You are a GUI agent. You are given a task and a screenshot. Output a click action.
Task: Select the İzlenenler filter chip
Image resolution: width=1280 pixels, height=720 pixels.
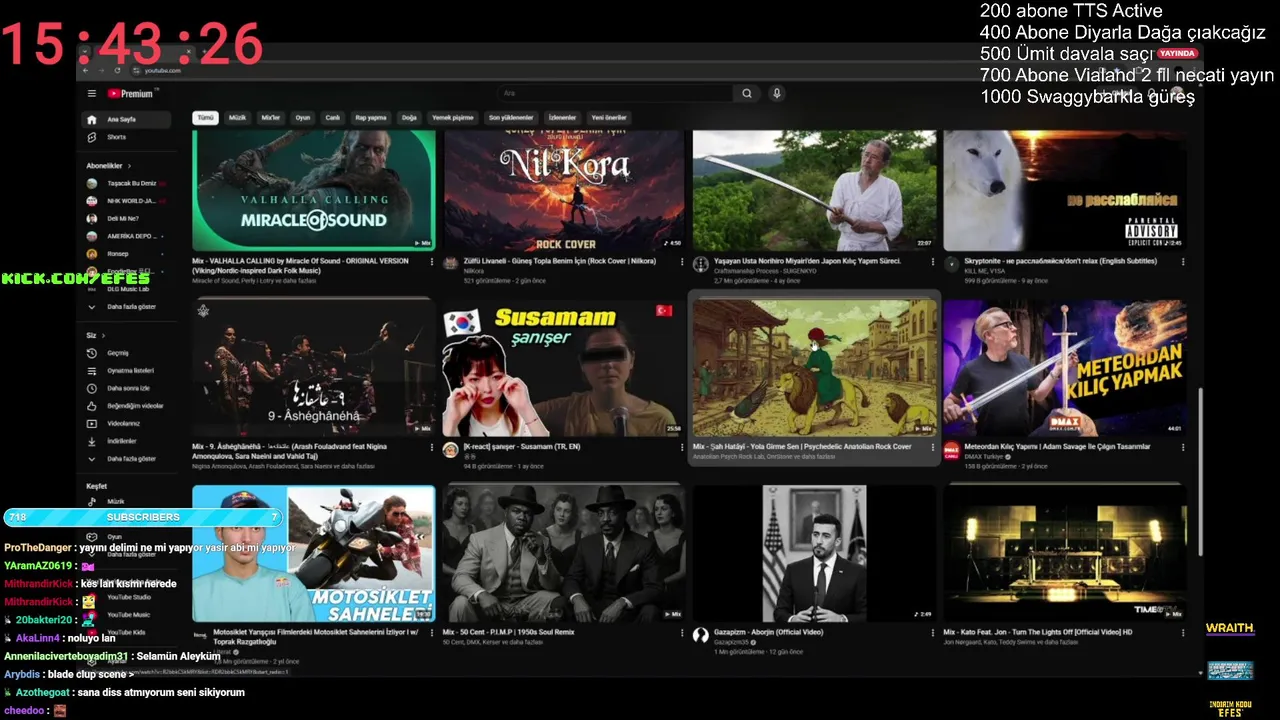562,117
